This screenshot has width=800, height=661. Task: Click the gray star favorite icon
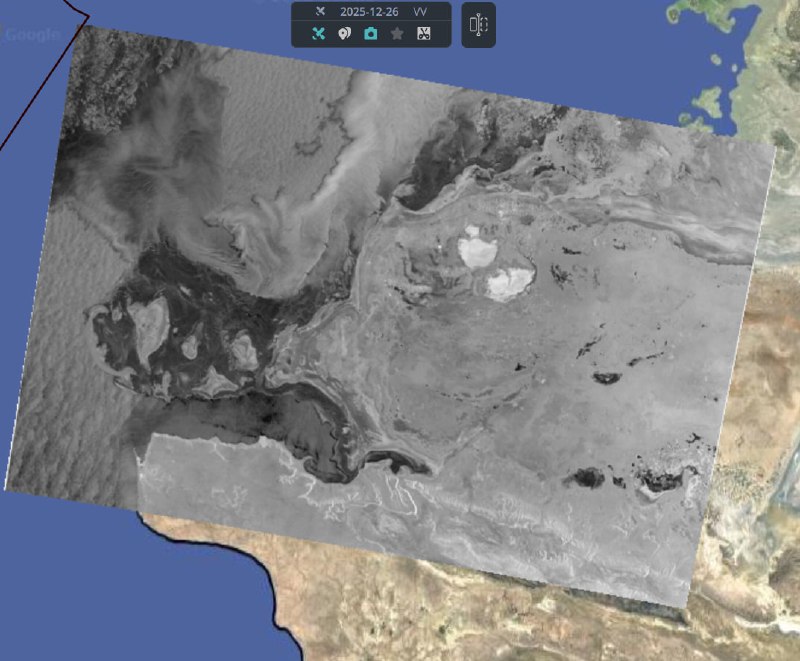tap(397, 34)
